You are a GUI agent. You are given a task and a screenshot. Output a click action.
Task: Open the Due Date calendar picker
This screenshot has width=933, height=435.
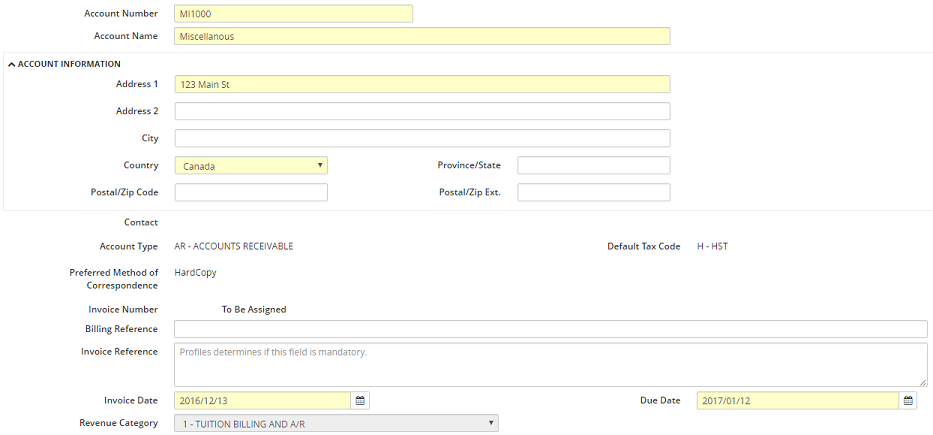click(908, 401)
